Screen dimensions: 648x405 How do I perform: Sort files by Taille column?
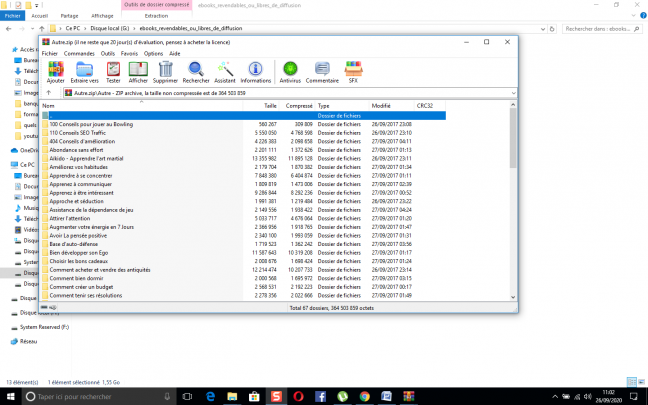[270, 105]
